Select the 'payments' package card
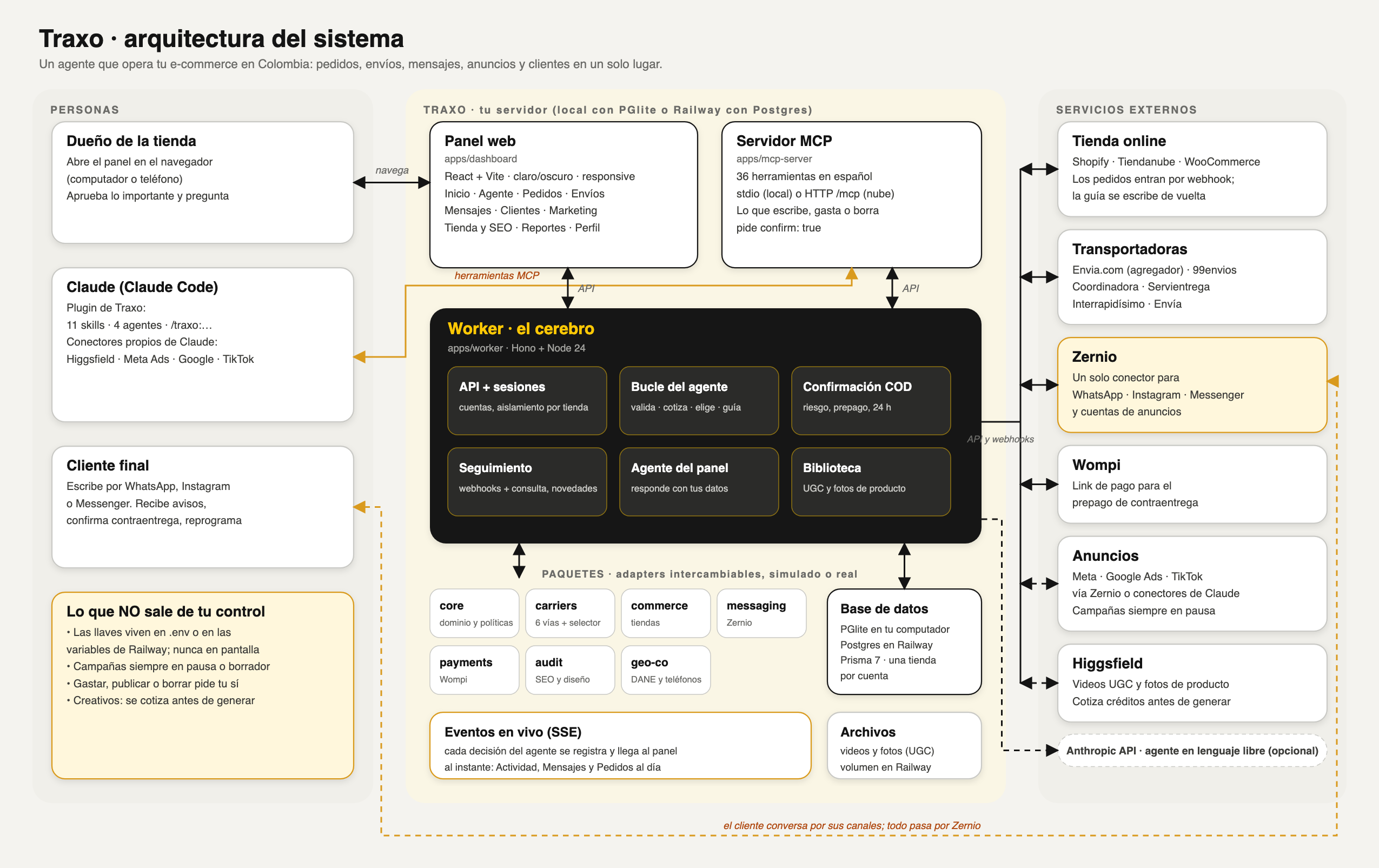1379x868 pixels. 474,670
